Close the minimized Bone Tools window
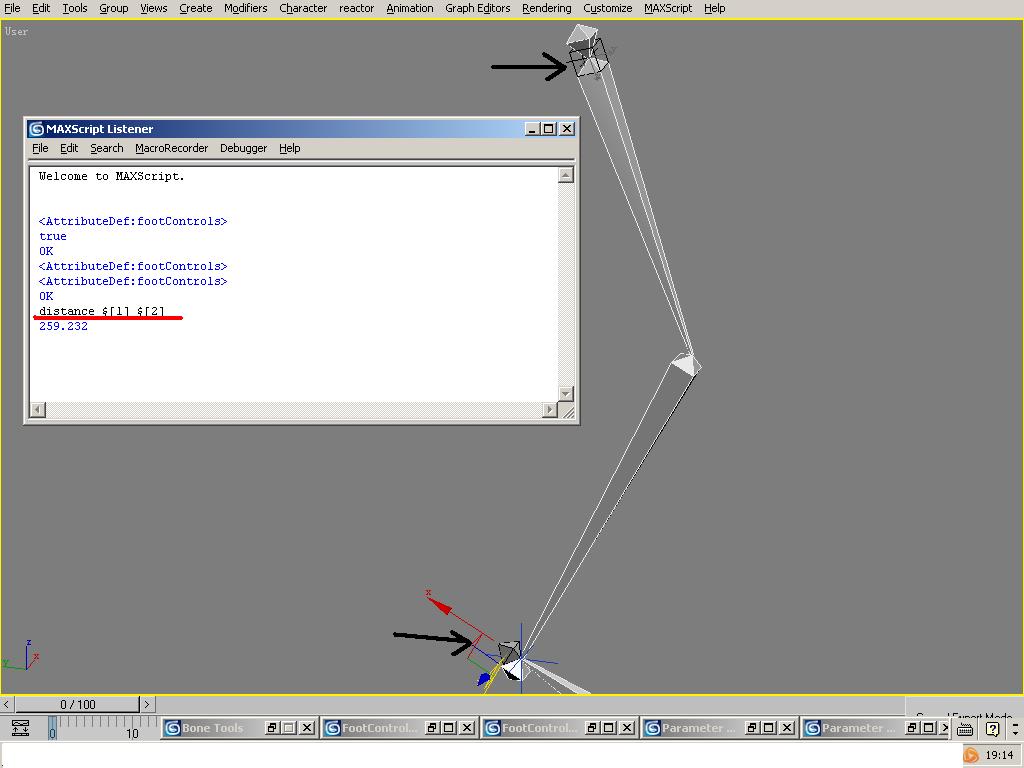 click(x=307, y=728)
